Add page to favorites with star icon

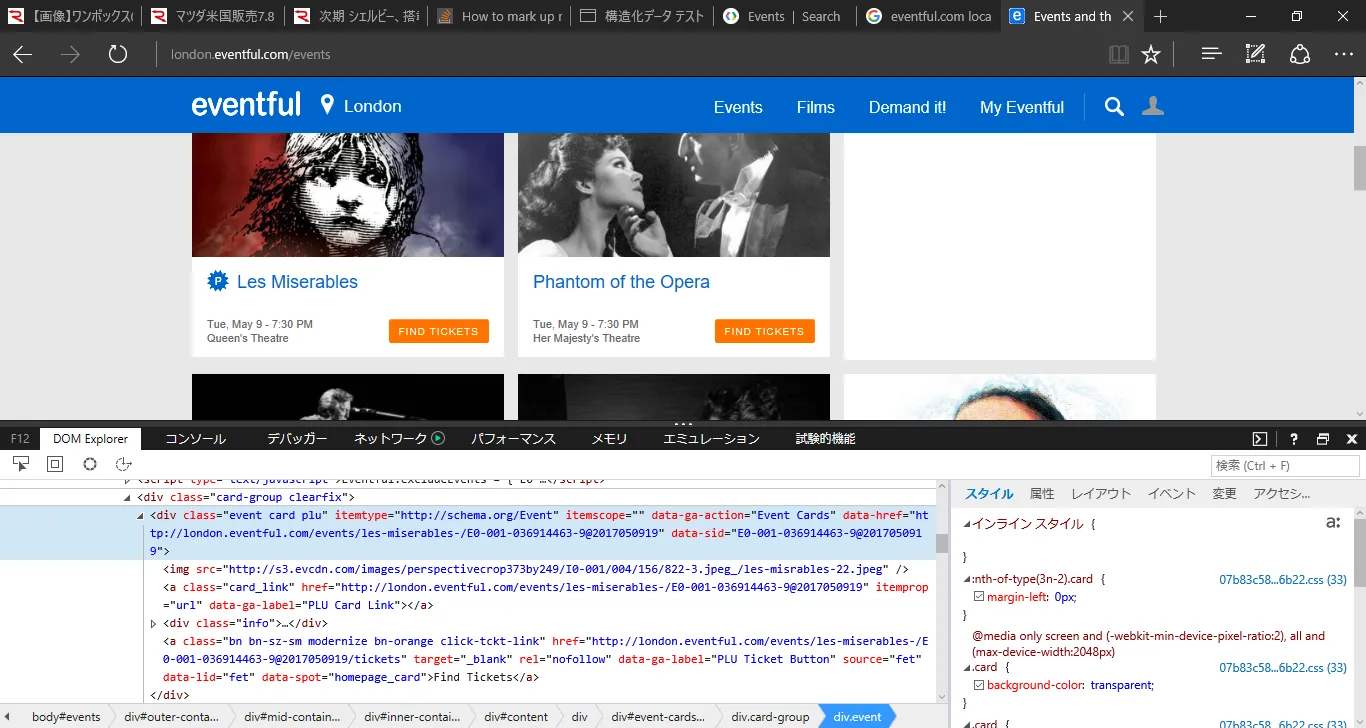tap(1151, 55)
